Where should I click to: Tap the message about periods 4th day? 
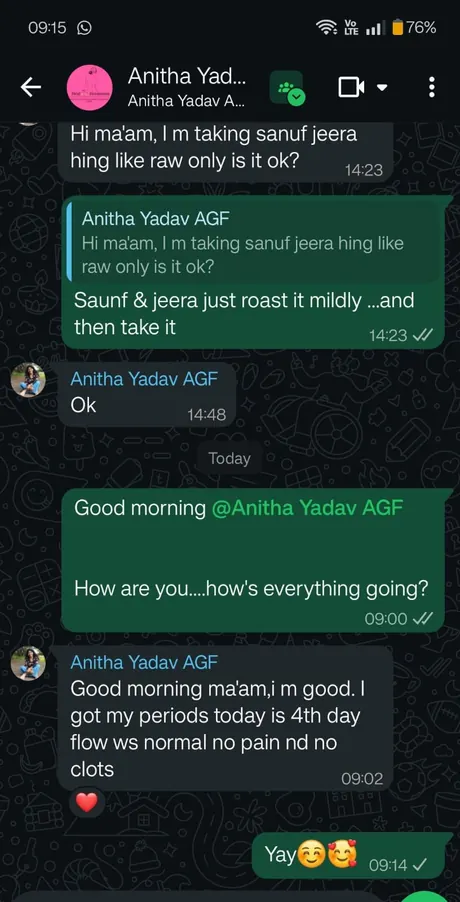tap(225, 718)
